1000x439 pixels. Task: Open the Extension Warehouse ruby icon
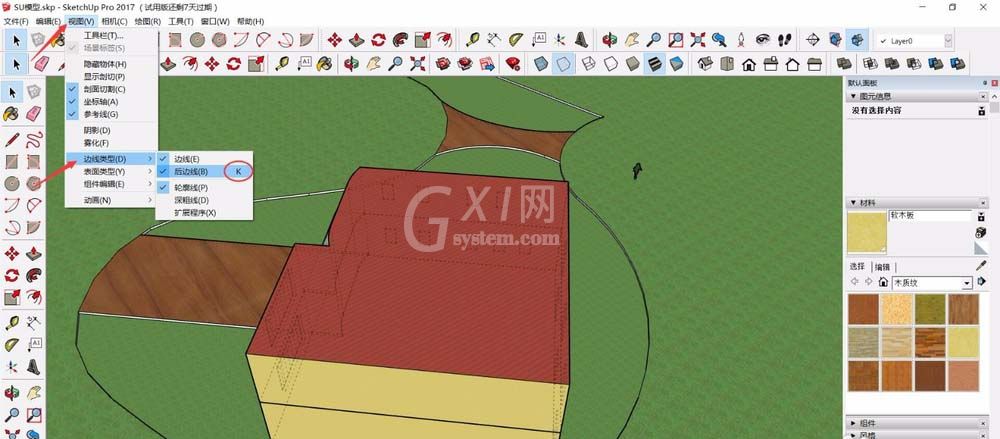pos(513,63)
